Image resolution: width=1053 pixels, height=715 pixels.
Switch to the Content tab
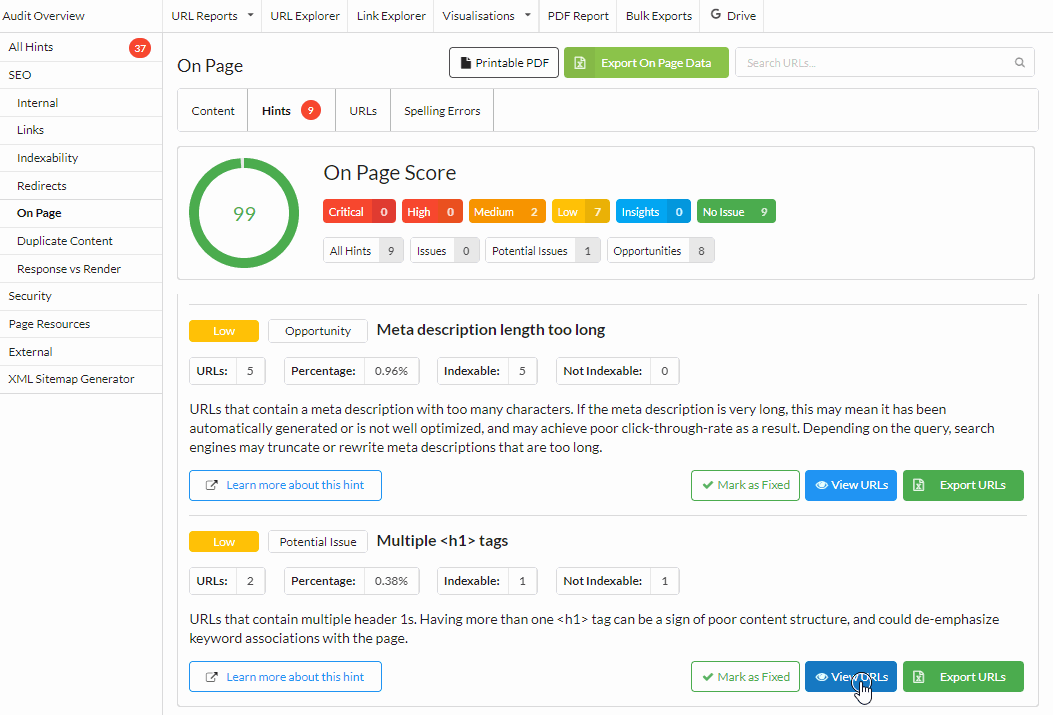213,111
